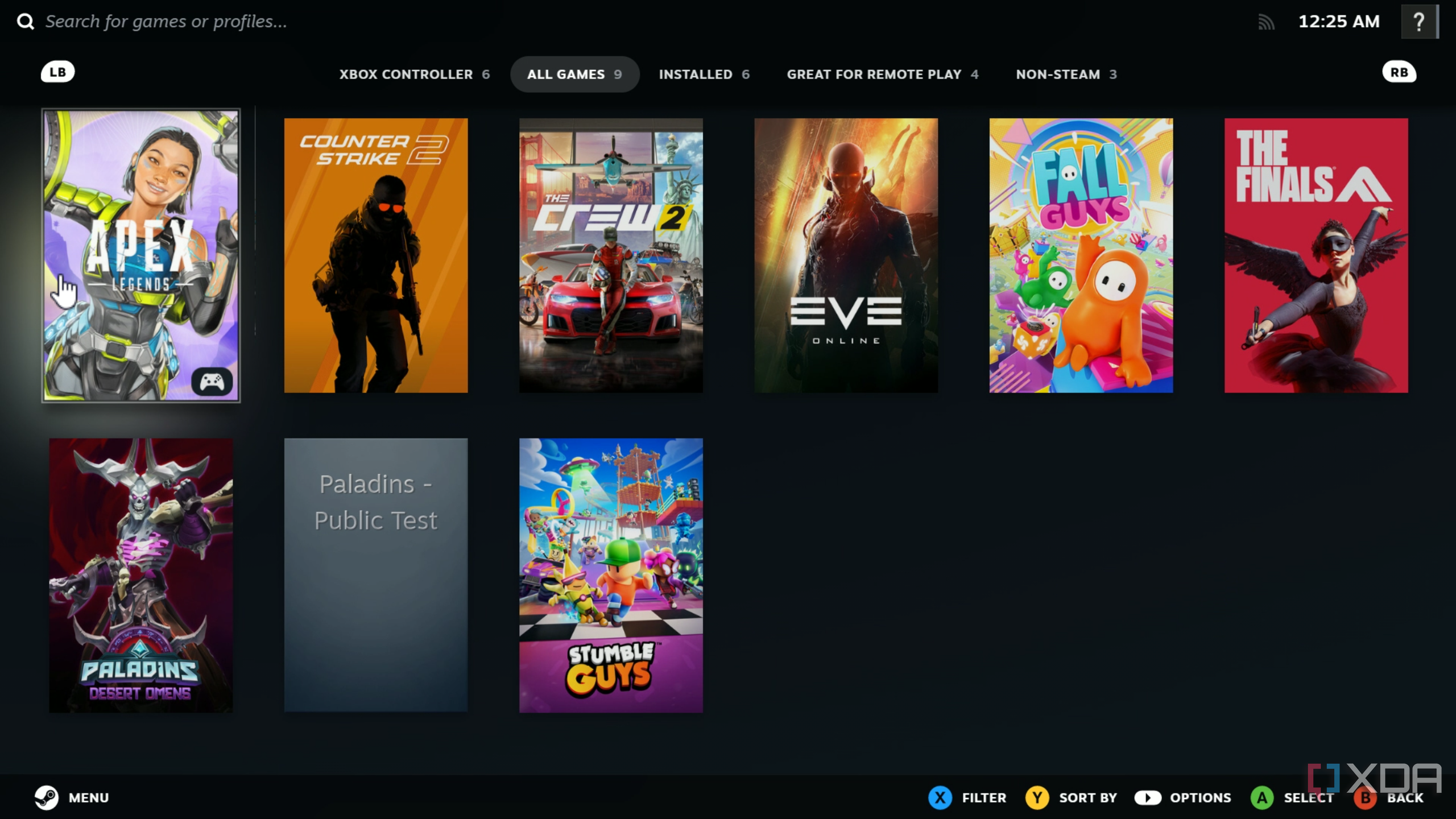Click RB navigation button right
The width and height of the screenshot is (1456, 819).
pos(1397,71)
